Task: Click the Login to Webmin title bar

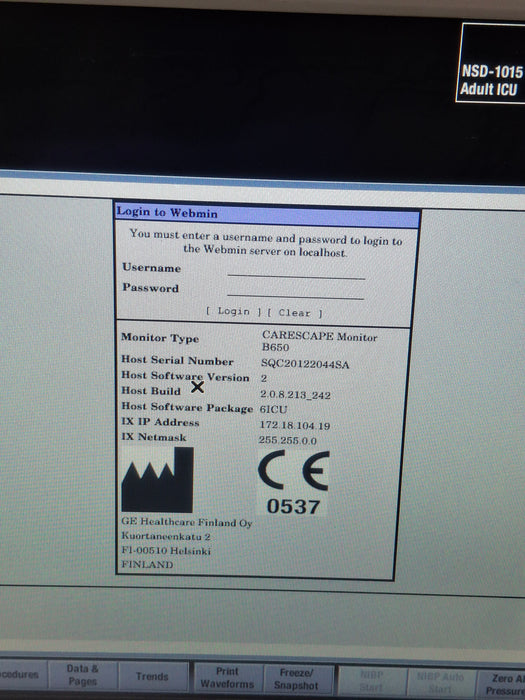Action: pos(267,215)
